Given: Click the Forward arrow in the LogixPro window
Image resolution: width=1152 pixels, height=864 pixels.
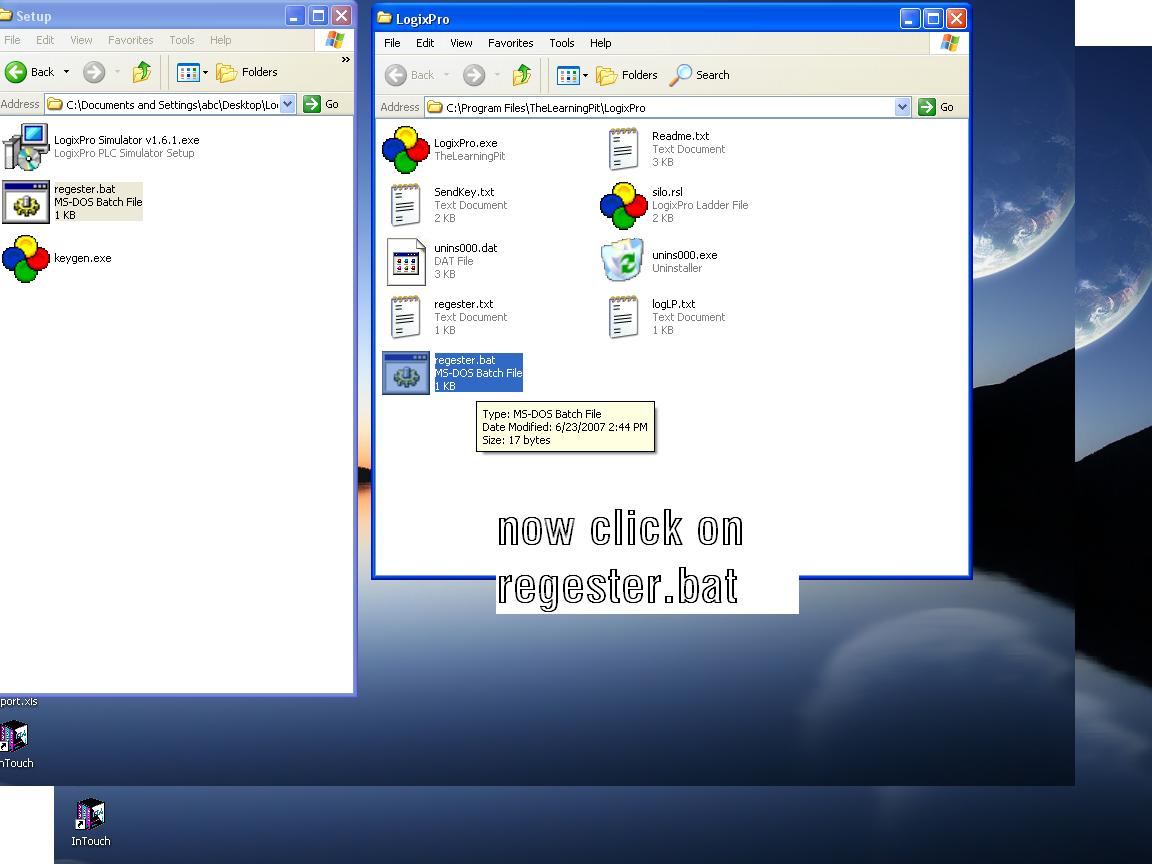Looking at the screenshot, I should click(x=474, y=75).
